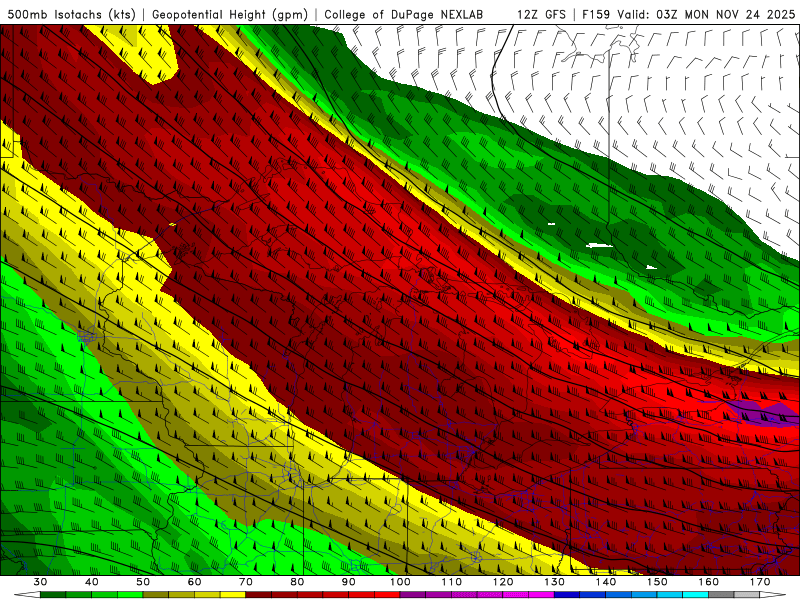800x600 pixels.
Task: Click the cyan swatch just left of 160
Action: [695, 595]
